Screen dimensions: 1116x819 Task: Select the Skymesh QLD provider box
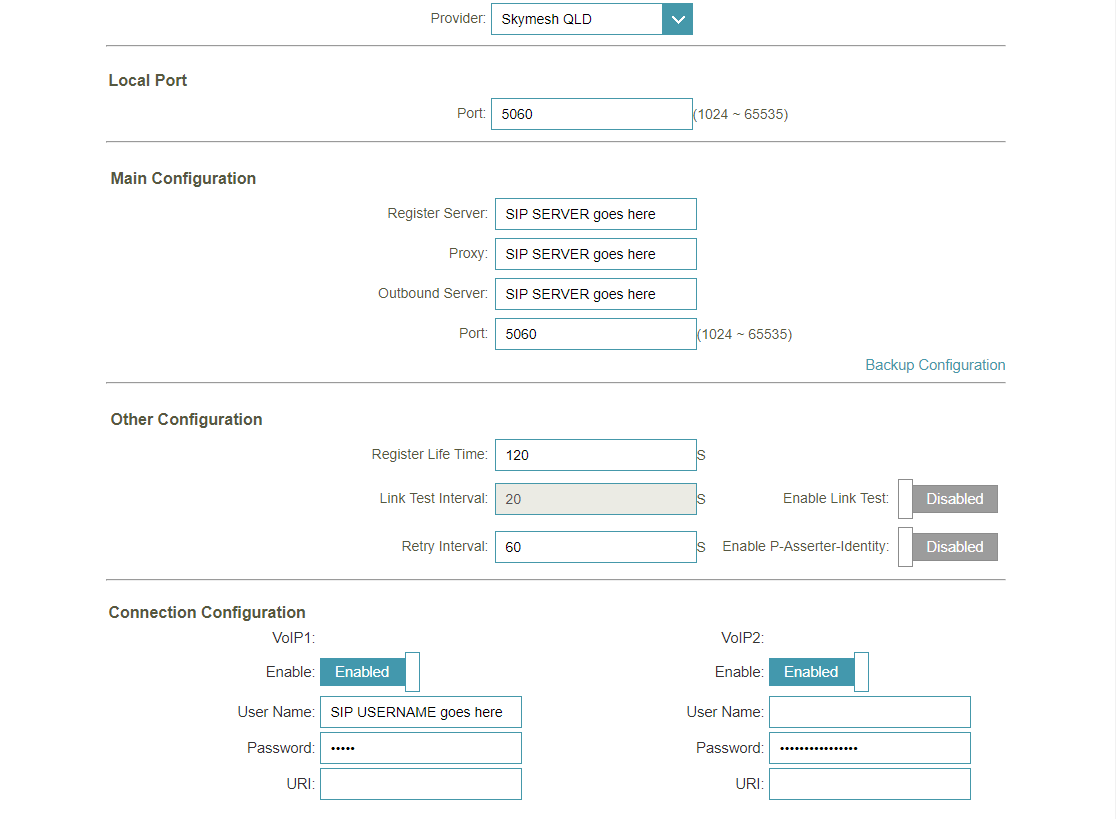[576, 19]
